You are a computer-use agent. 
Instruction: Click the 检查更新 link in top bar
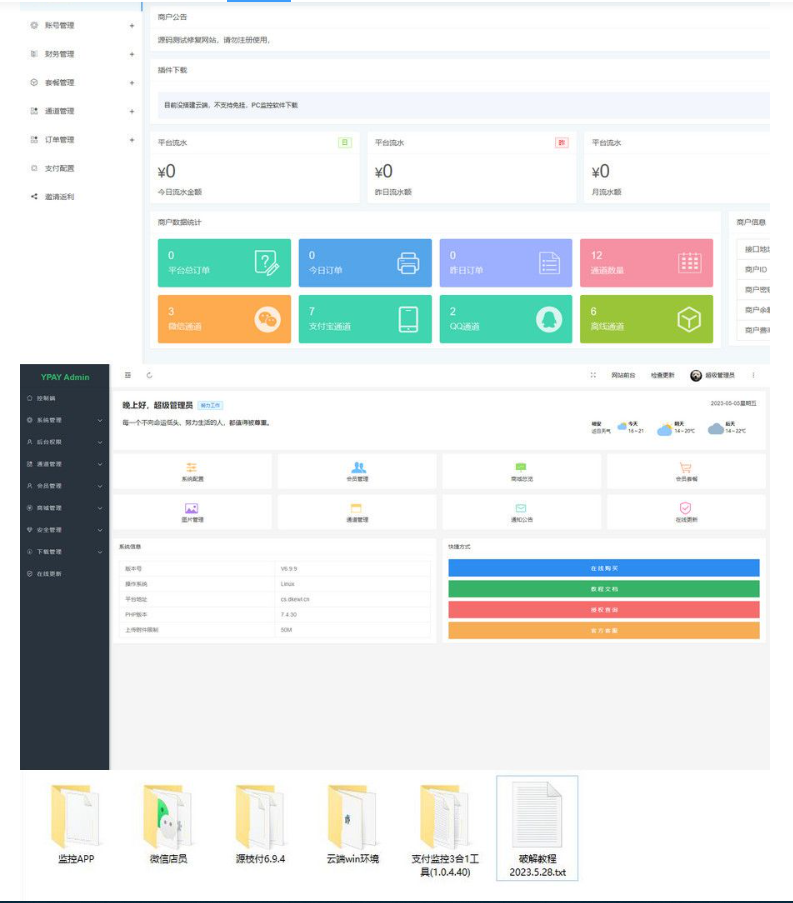point(661,375)
